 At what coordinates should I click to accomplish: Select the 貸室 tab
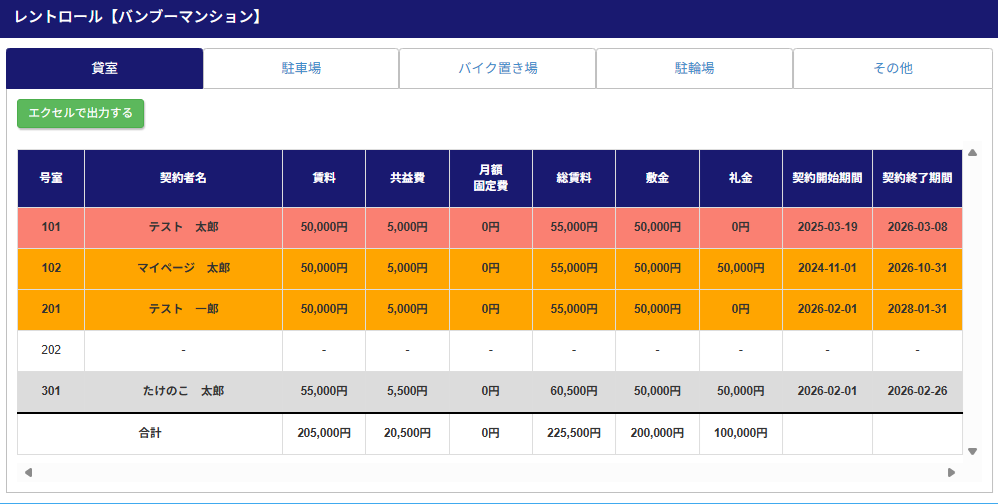coord(104,69)
